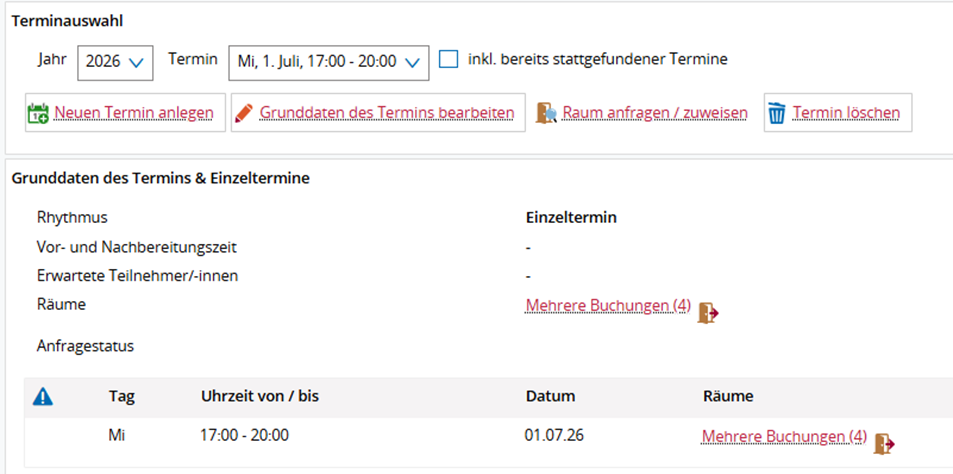Choose Termin löschen
The width and height of the screenshot is (953, 474).
coord(847,112)
